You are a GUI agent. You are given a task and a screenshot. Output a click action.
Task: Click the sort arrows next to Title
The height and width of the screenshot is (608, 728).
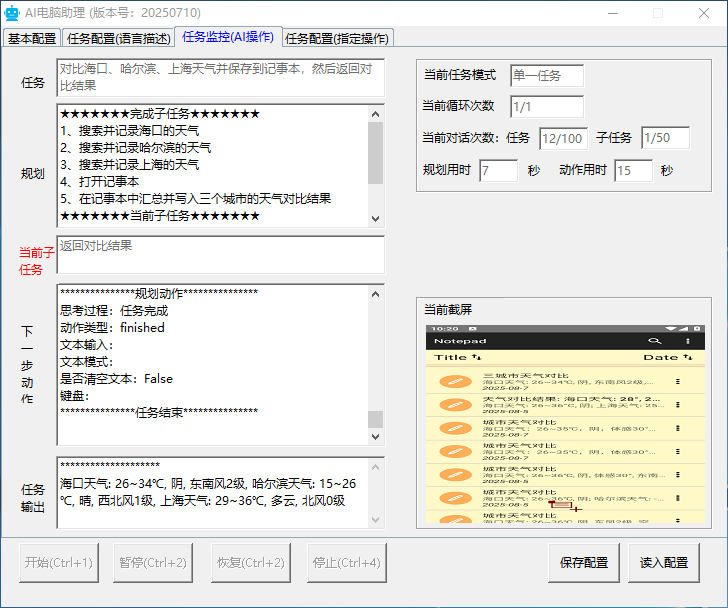point(476,357)
